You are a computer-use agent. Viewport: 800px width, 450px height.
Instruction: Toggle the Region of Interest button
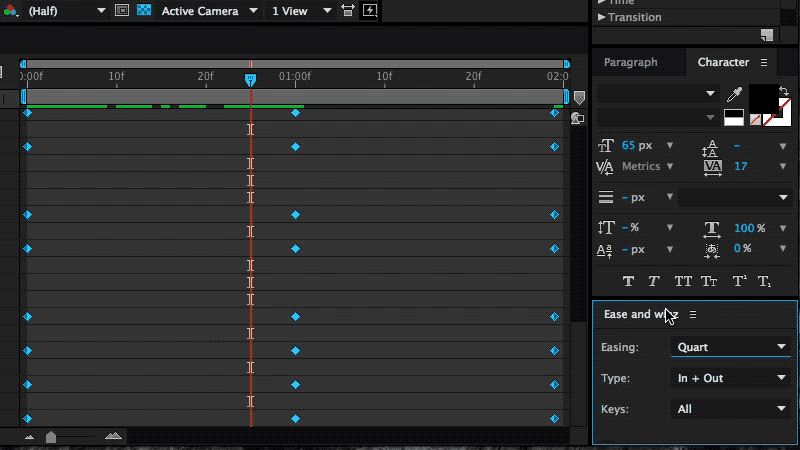tap(122, 10)
